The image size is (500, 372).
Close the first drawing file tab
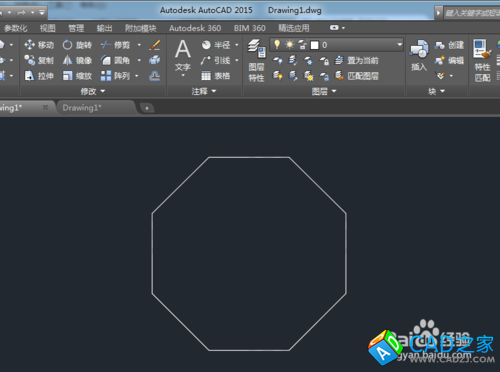click(x=45, y=107)
